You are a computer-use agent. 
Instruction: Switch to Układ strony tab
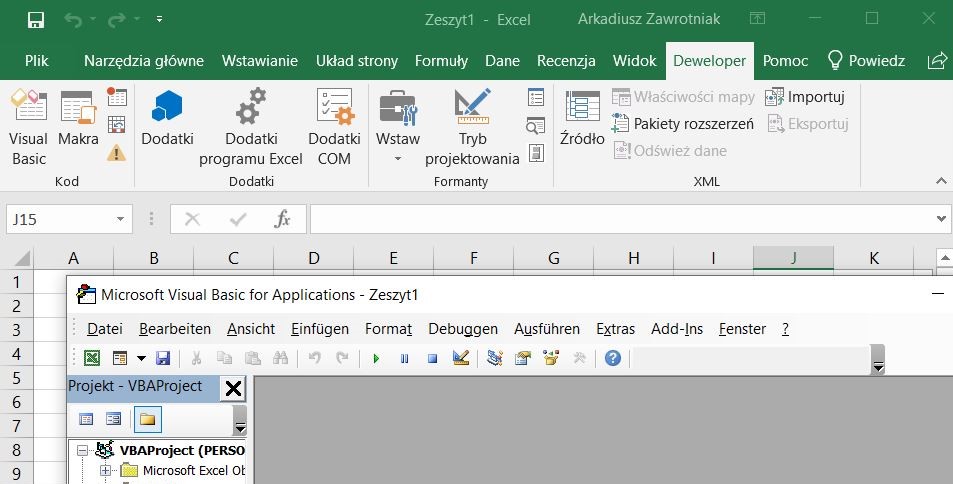[357, 61]
